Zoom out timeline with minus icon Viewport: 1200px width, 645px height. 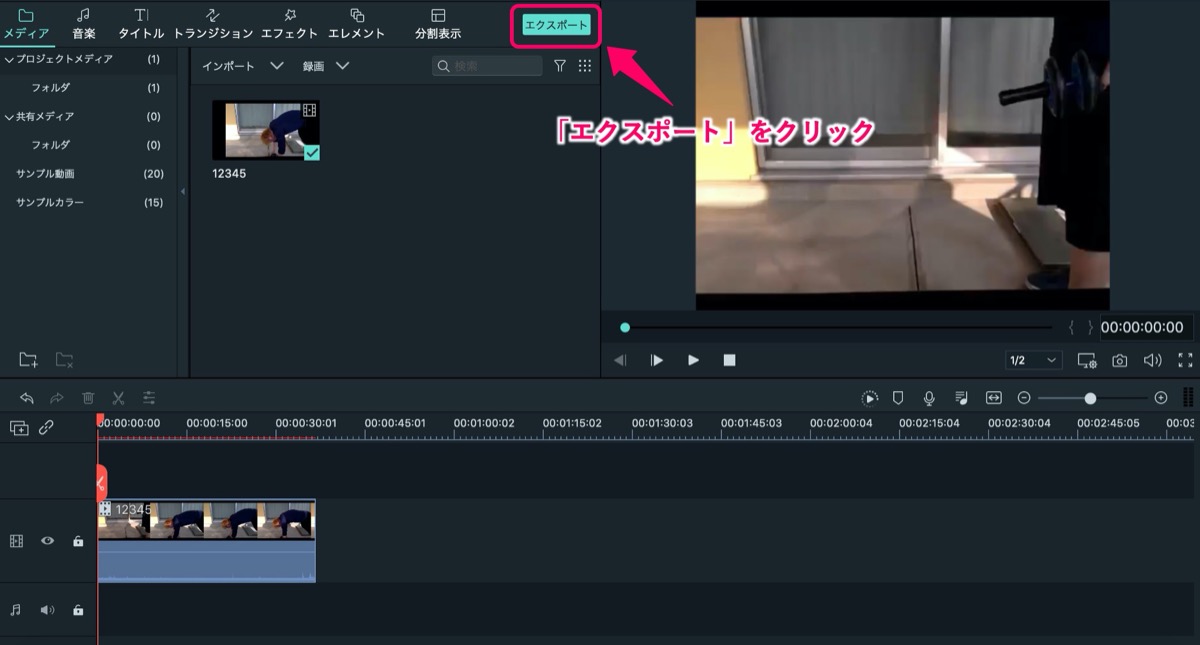1024,398
